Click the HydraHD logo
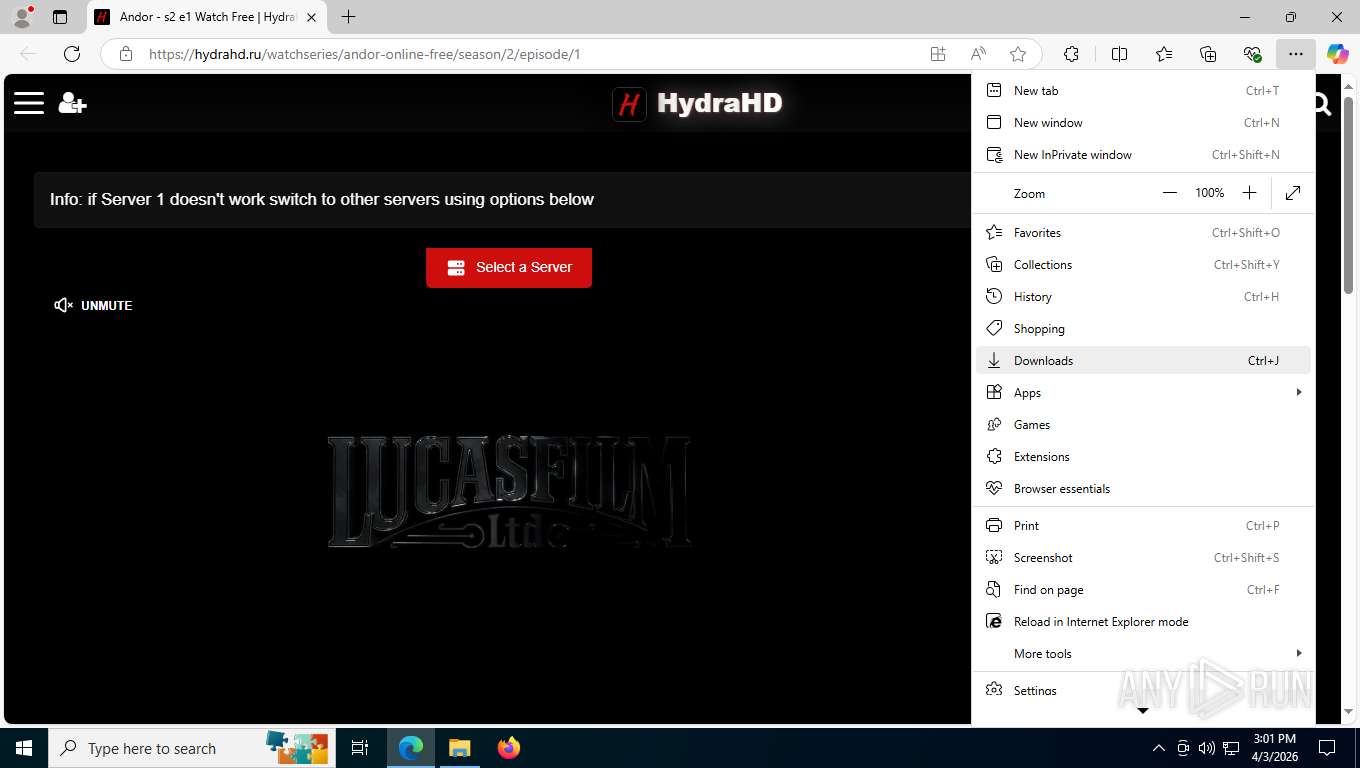Image resolution: width=1360 pixels, height=768 pixels. coord(697,103)
